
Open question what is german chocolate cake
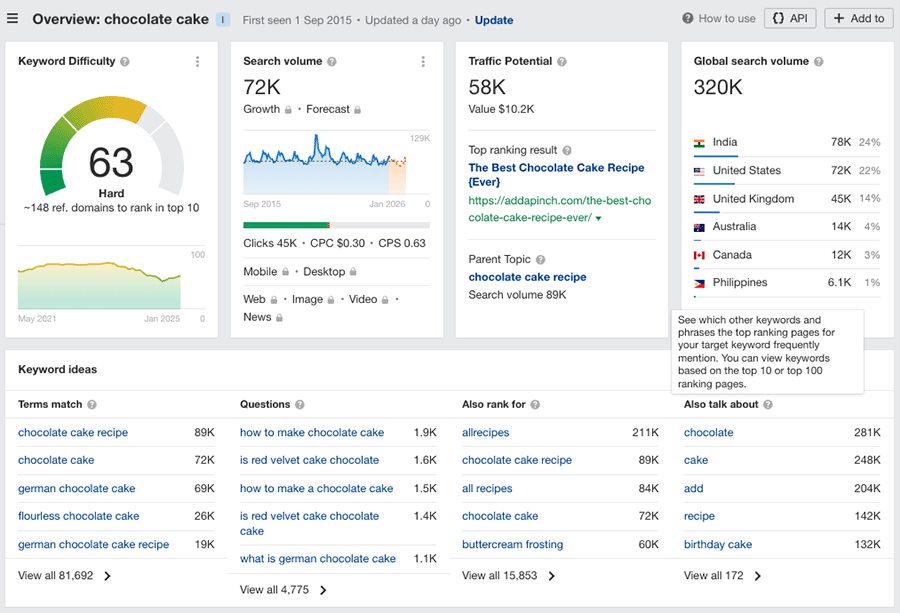[x=317, y=558]
